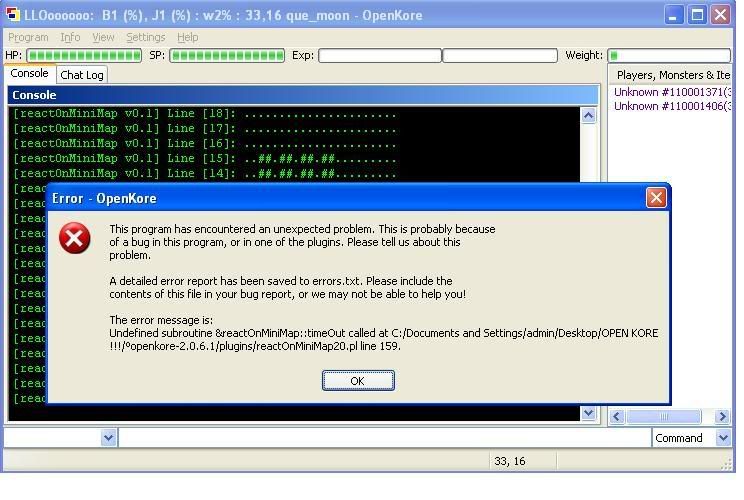Screen dimensions: 744x500
Task: Click OK in the Error dialog
Action: (x=358, y=381)
